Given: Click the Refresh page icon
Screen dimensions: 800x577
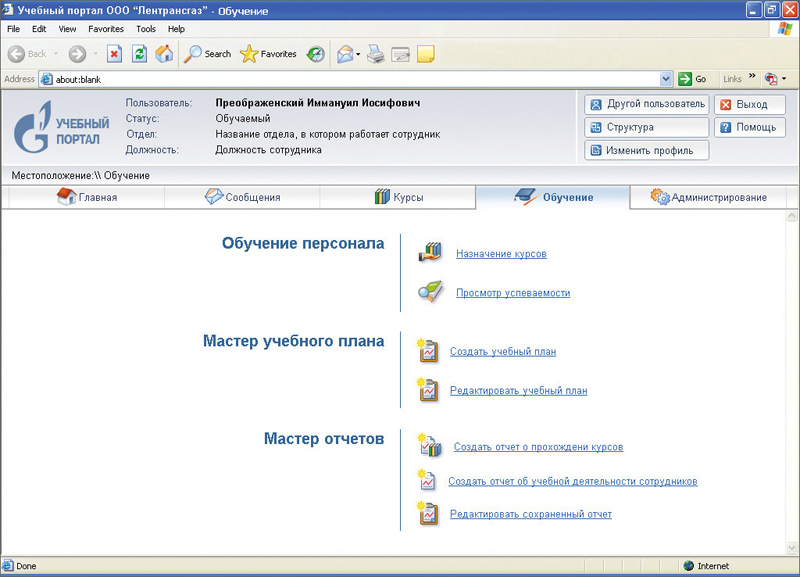Looking at the screenshot, I should pyautogui.click(x=140, y=54).
